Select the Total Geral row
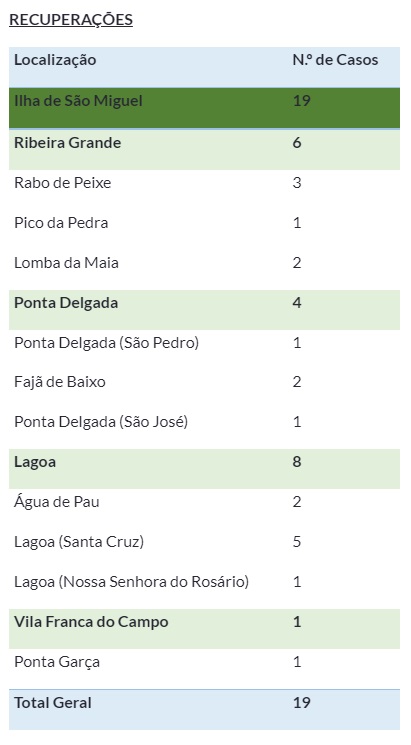The height and width of the screenshot is (745, 411). [204, 709]
